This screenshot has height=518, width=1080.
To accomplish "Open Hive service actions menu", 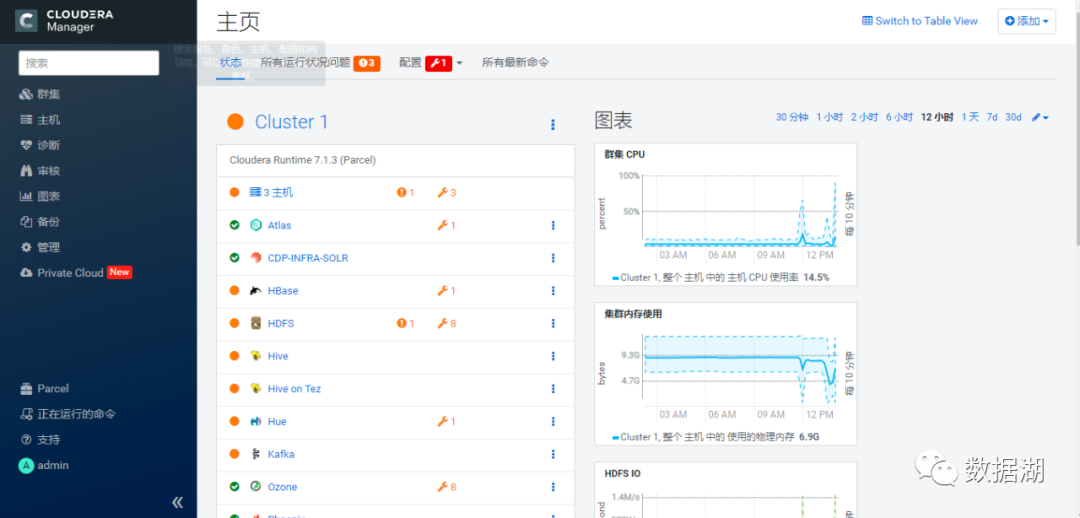I will click(x=552, y=356).
